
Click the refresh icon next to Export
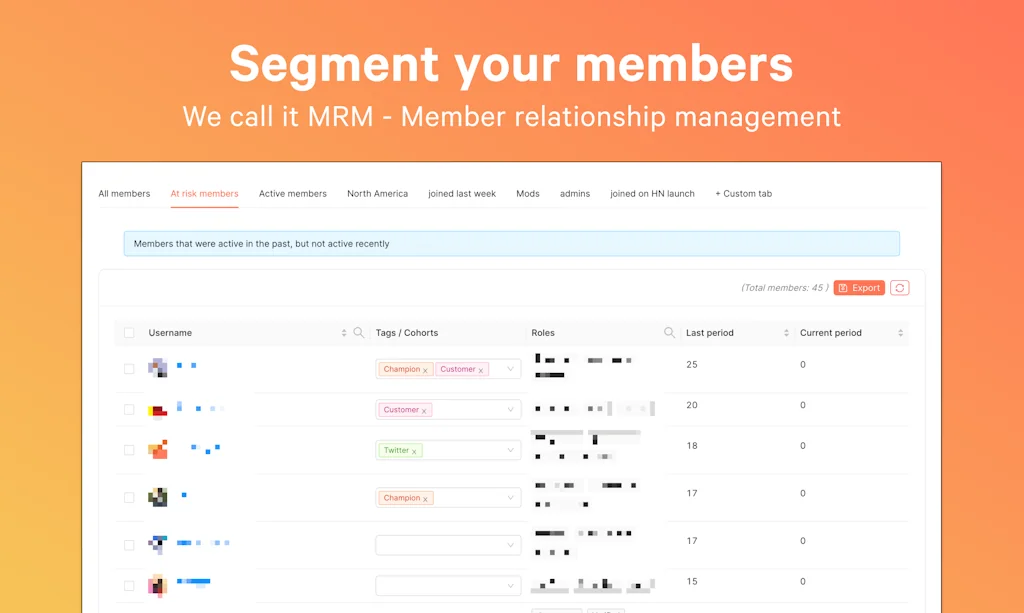tap(900, 288)
